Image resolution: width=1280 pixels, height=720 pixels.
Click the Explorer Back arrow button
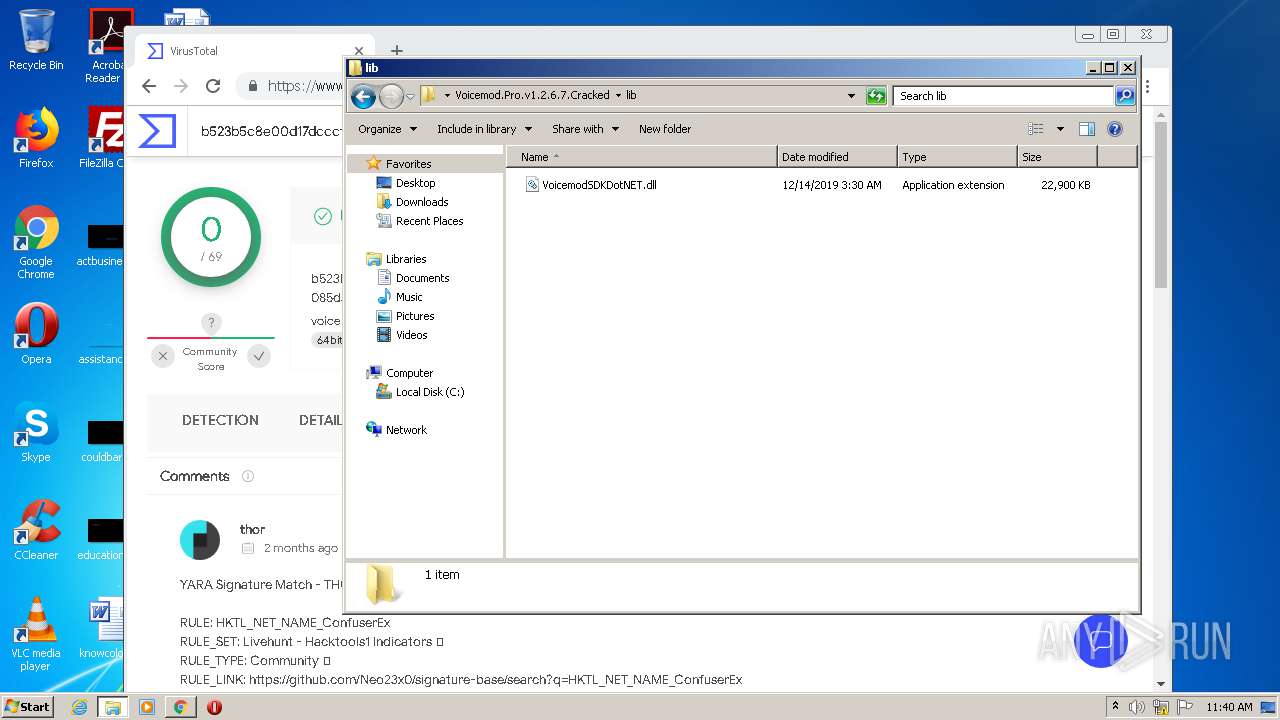(363, 96)
